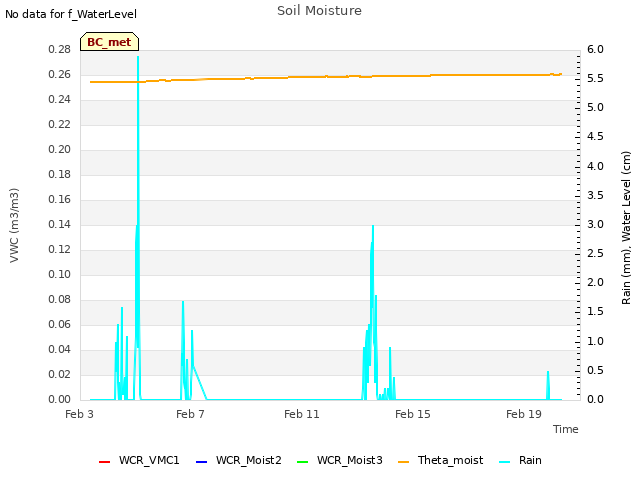Click the 0.26 left axis value
640x480 pixels.
click(x=60, y=75)
